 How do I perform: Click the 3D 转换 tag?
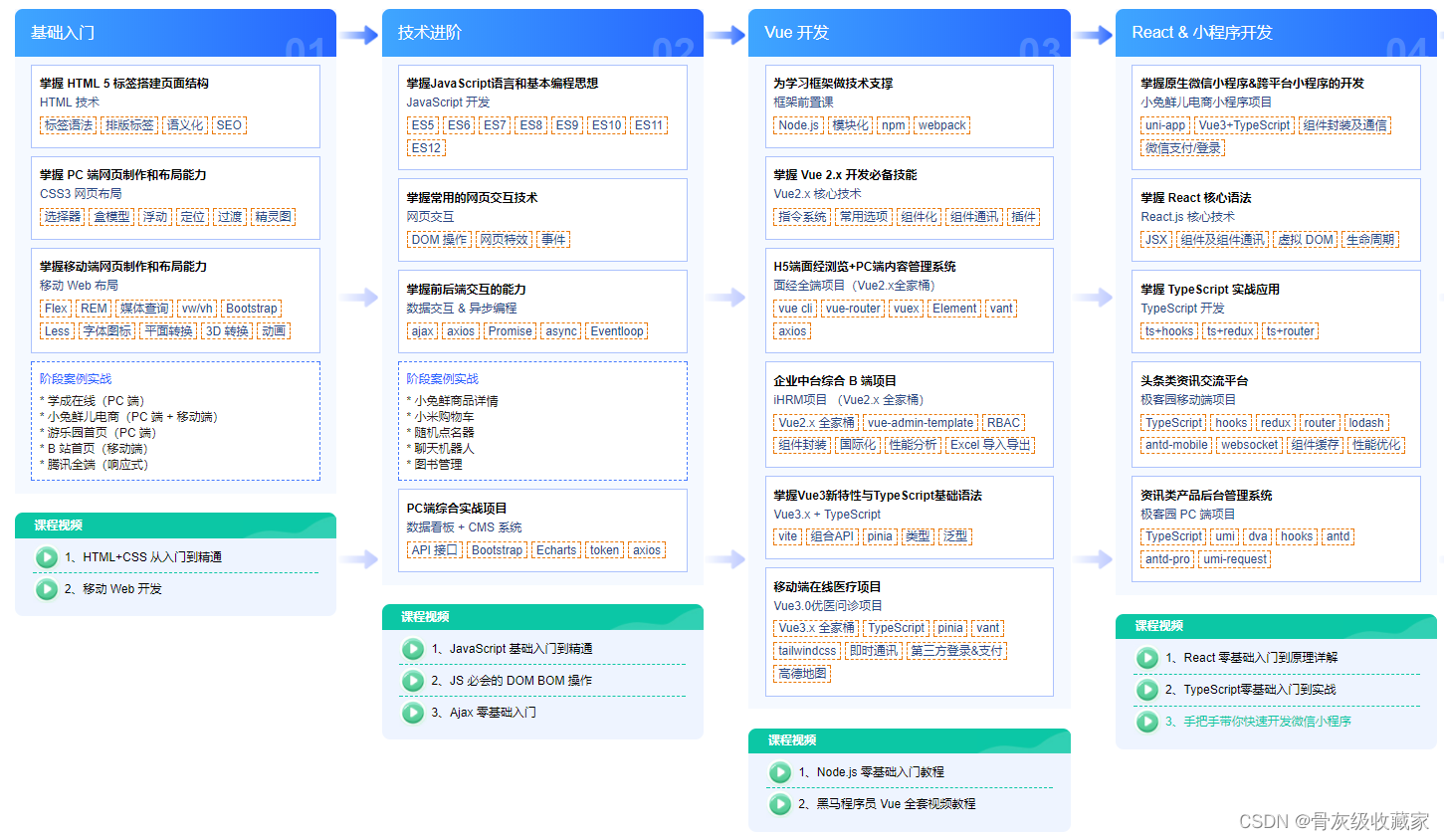(x=227, y=331)
